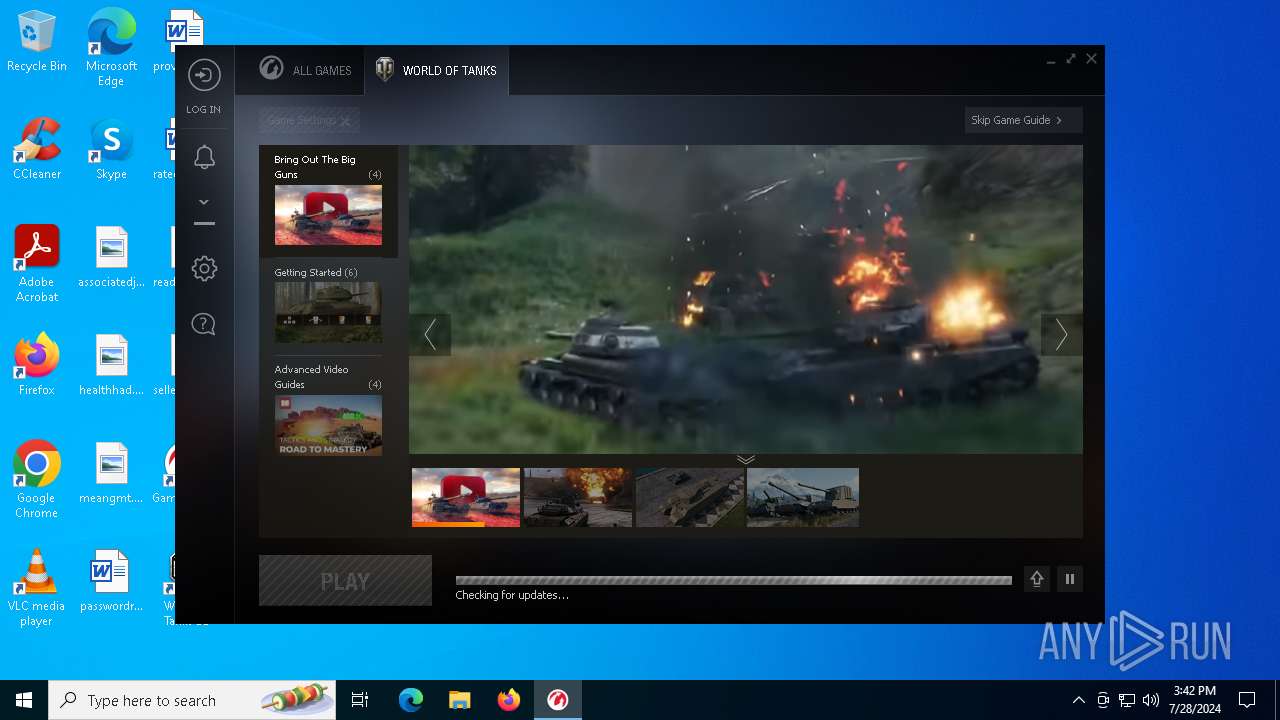
Task: Select second carousel thumbnail with explosion
Action: click(x=578, y=497)
